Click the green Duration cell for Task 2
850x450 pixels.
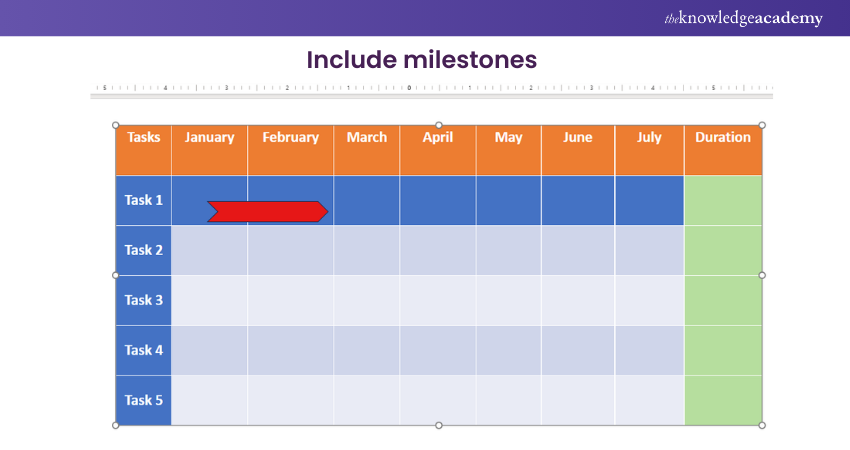[x=723, y=250]
